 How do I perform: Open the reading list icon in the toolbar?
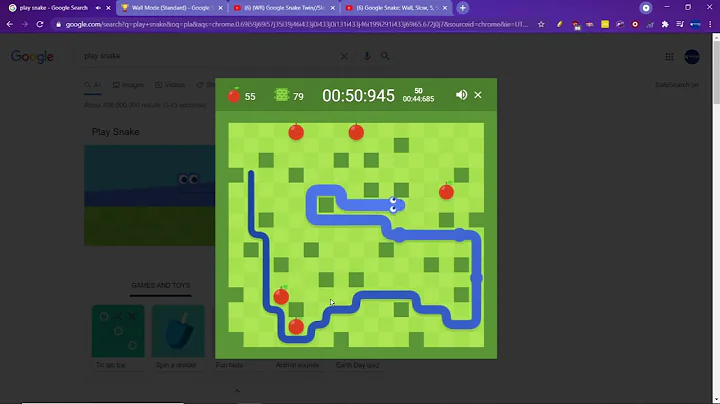pyautogui.click(x=680, y=24)
